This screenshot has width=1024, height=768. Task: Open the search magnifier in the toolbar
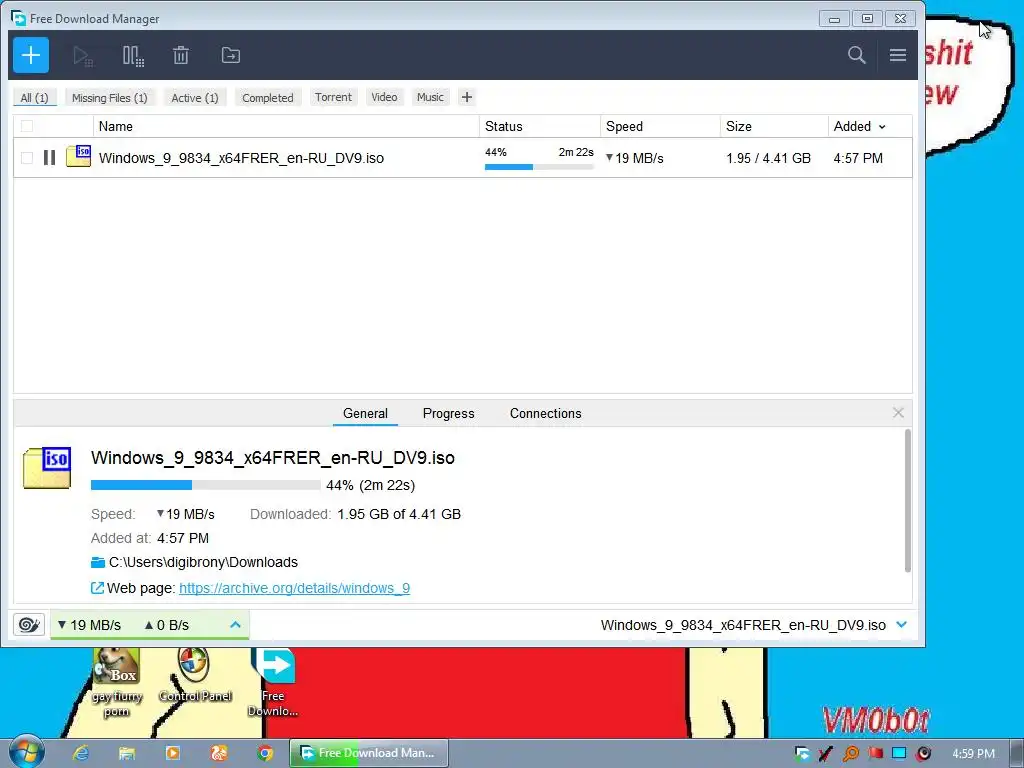[856, 55]
